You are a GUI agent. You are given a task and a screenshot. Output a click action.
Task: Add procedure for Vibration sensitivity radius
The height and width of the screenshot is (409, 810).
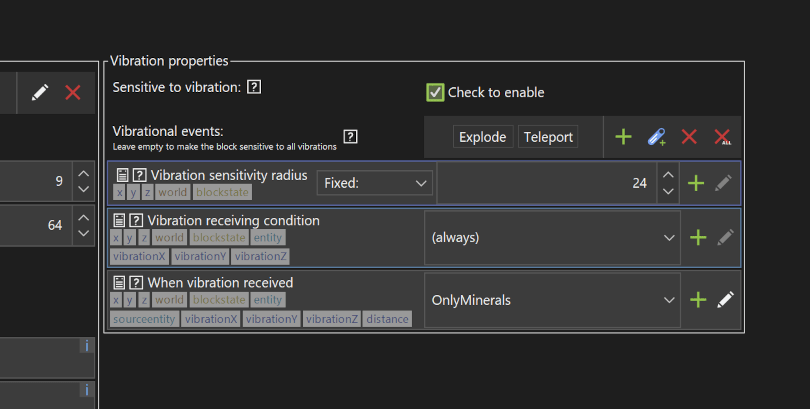(x=696, y=183)
